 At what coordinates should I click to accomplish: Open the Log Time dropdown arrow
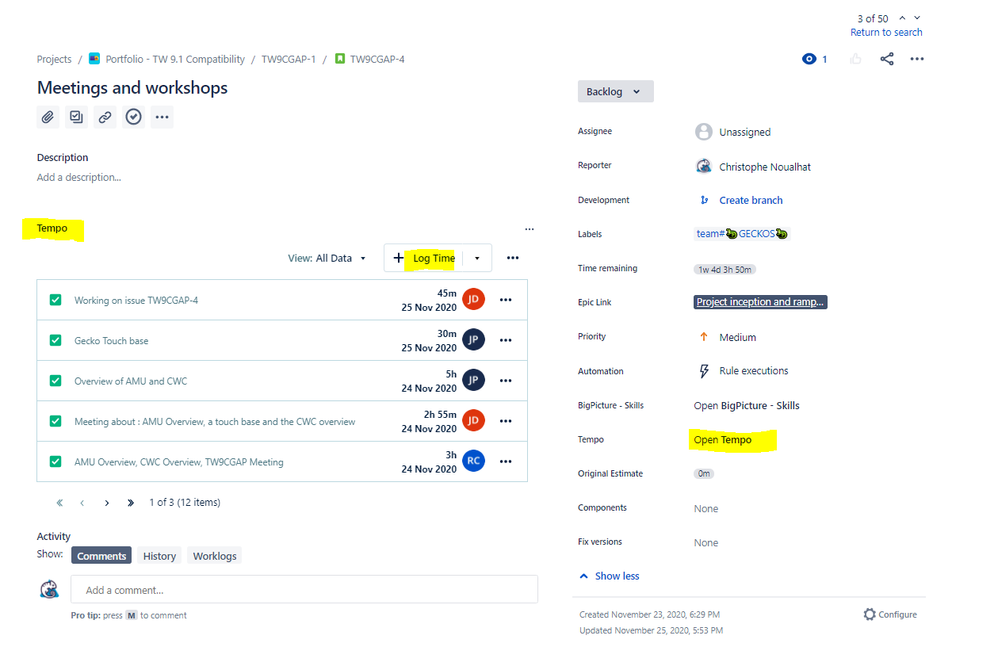pyautogui.click(x=477, y=259)
